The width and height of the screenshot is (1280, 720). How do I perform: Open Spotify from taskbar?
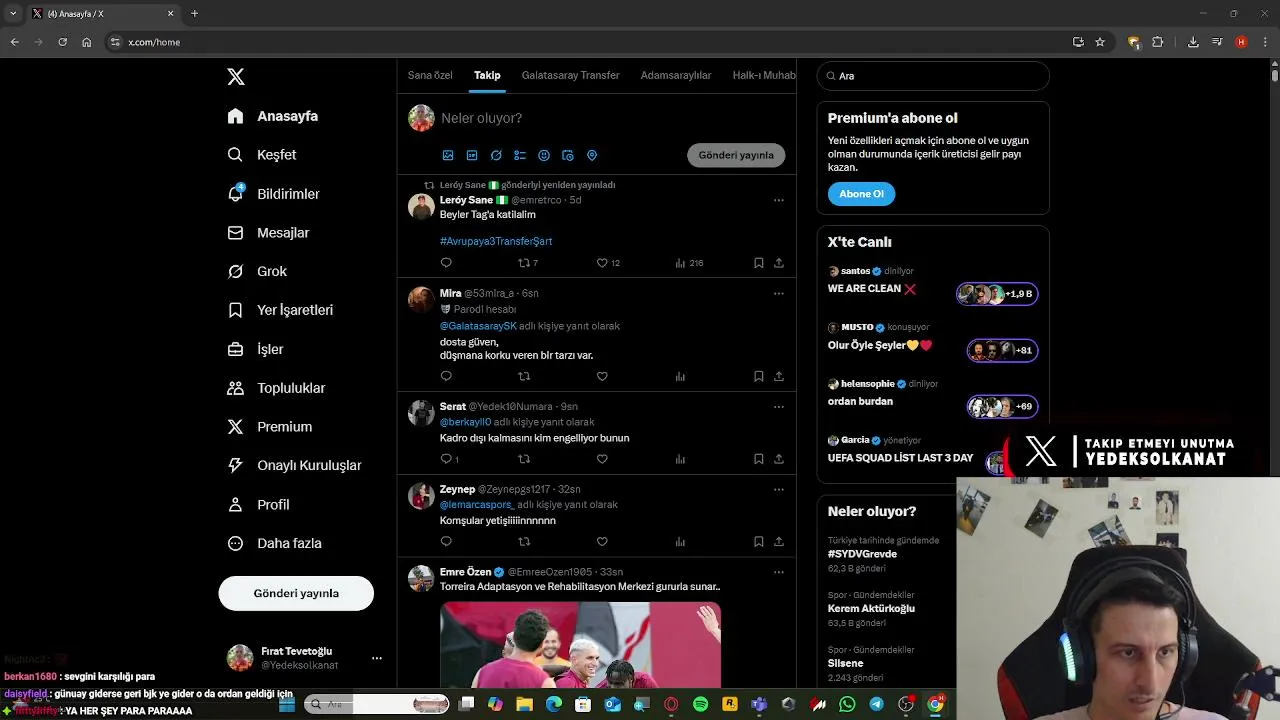[x=700, y=705]
